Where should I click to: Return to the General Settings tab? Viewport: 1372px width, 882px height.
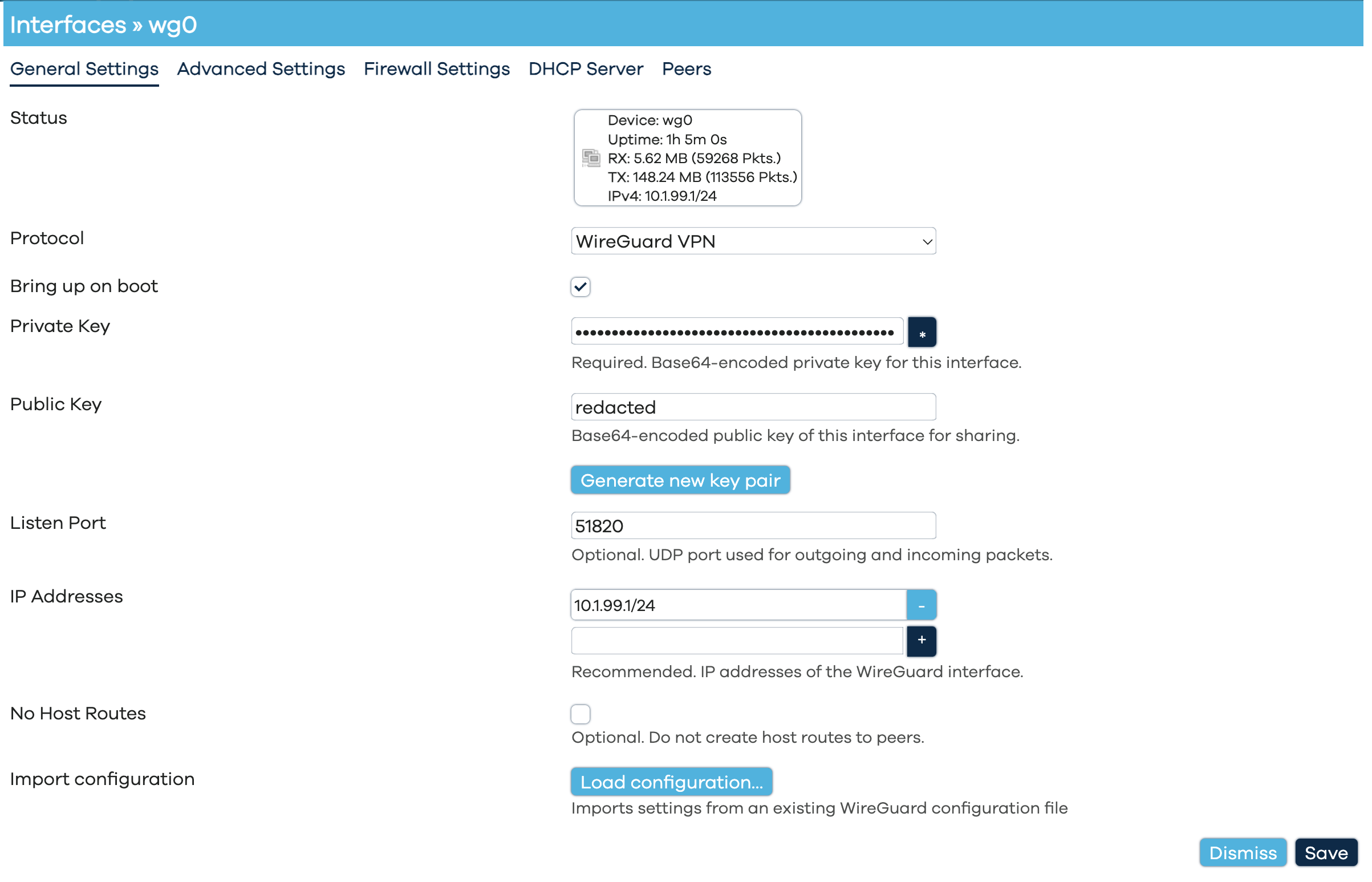point(84,68)
